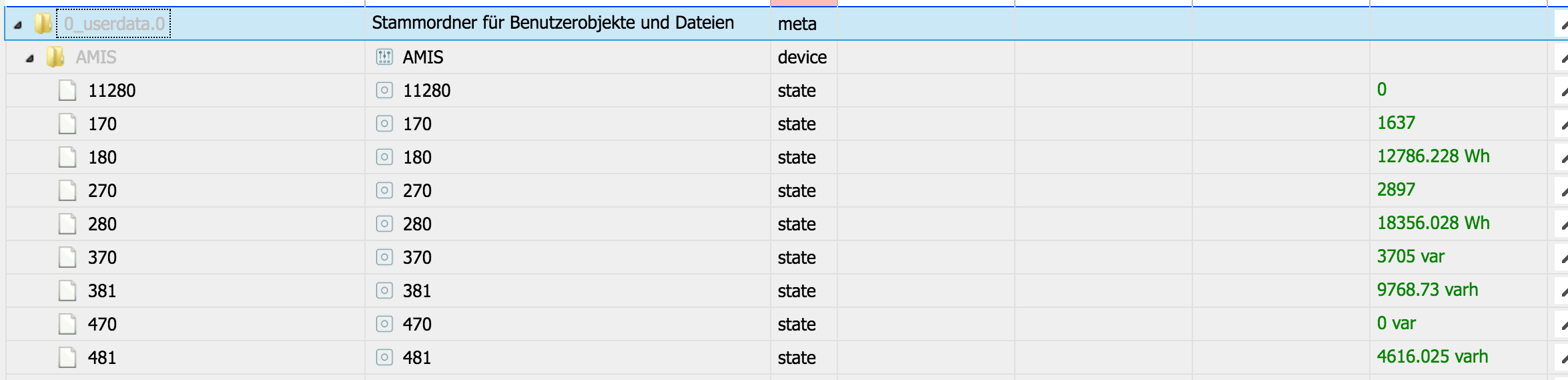Image resolution: width=1568 pixels, height=380 pixels.
Task: Select the 470 object in the tree
Action: (x=102, y=325)
